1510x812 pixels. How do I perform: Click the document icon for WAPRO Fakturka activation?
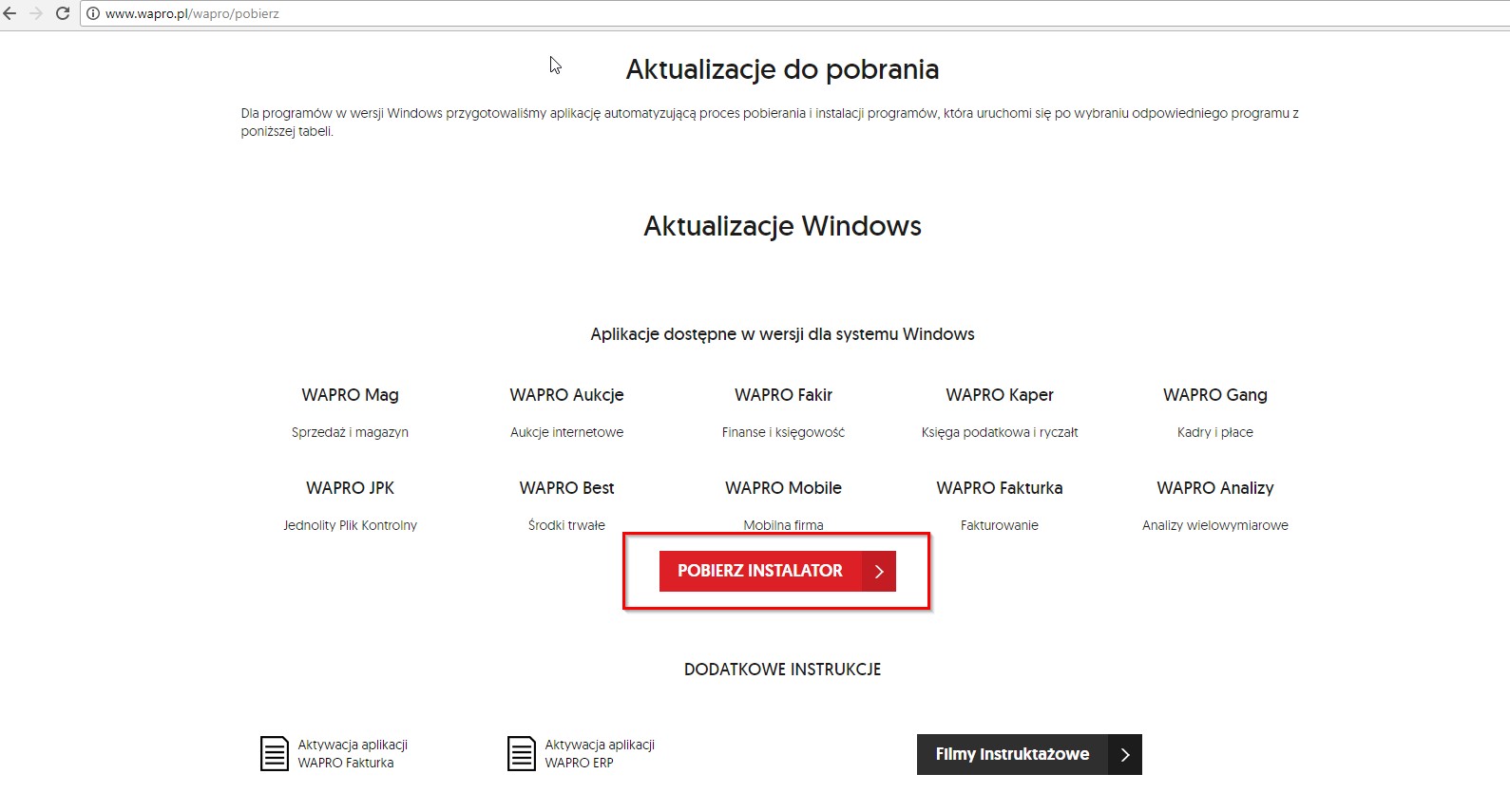(x=275, y=754)
